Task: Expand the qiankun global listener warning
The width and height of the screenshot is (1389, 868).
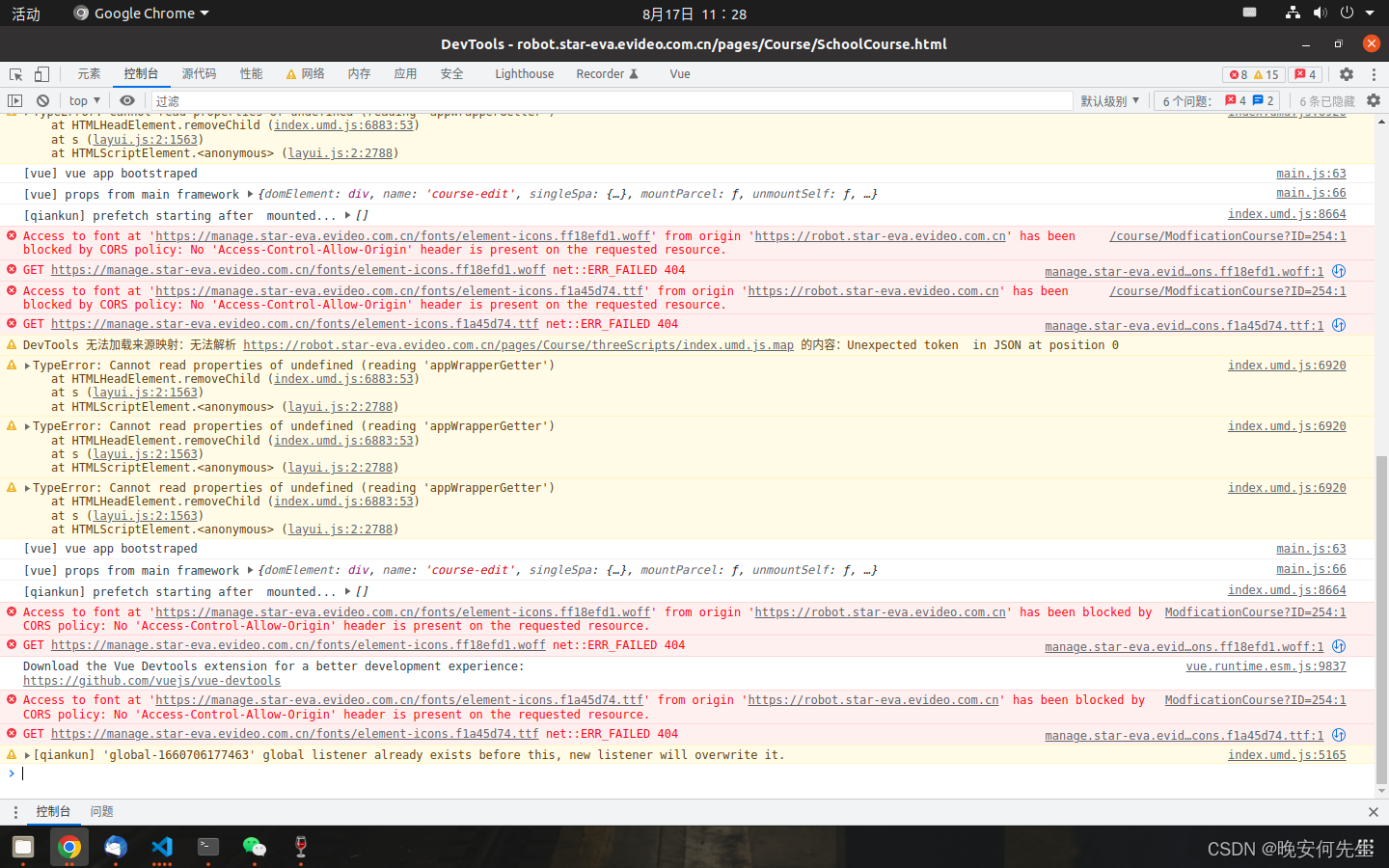Action: (28, 755)
